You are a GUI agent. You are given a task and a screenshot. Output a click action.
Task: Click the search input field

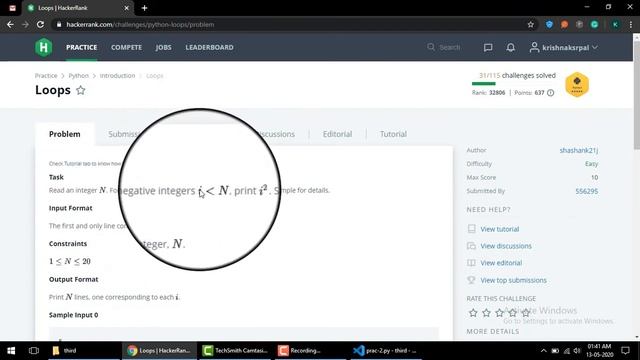click(450, 47)
